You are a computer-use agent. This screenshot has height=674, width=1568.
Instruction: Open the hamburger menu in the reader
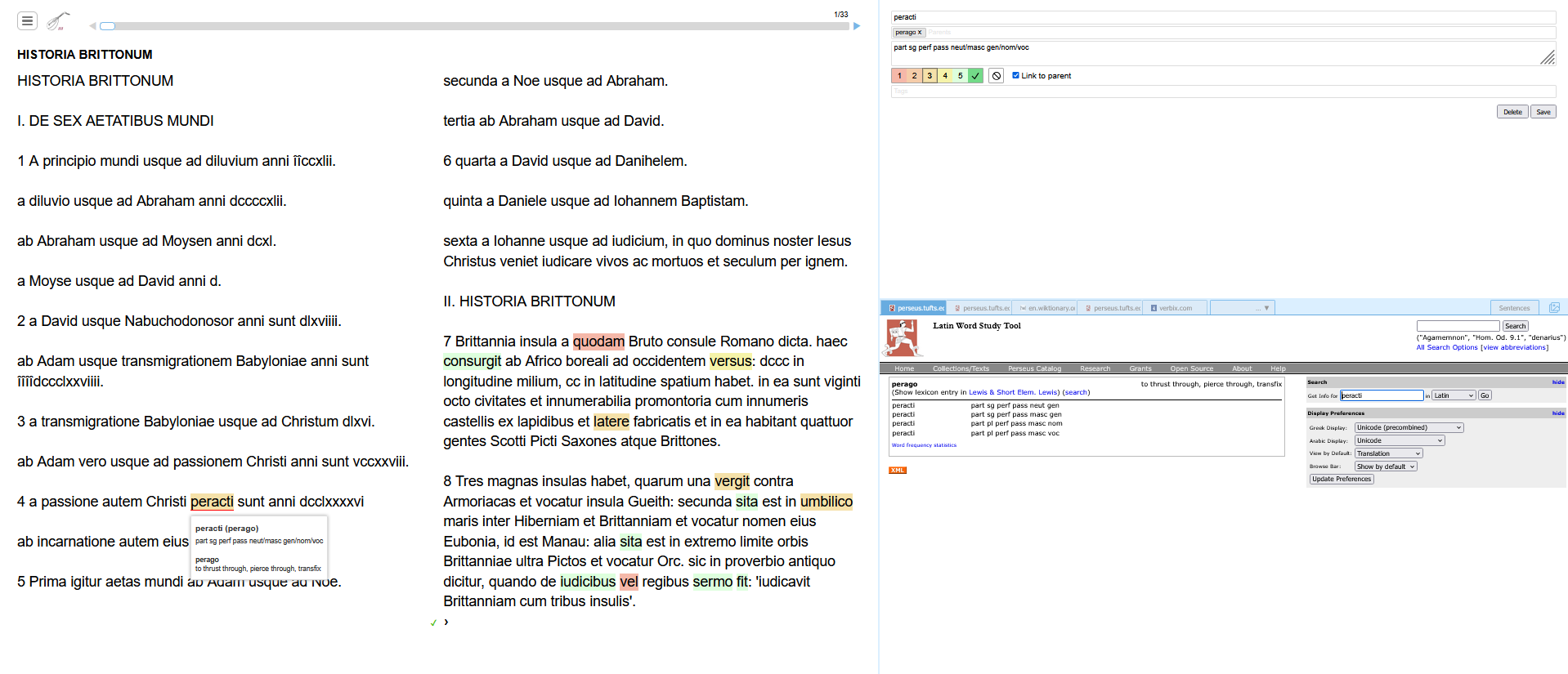[x=27, y=21]
